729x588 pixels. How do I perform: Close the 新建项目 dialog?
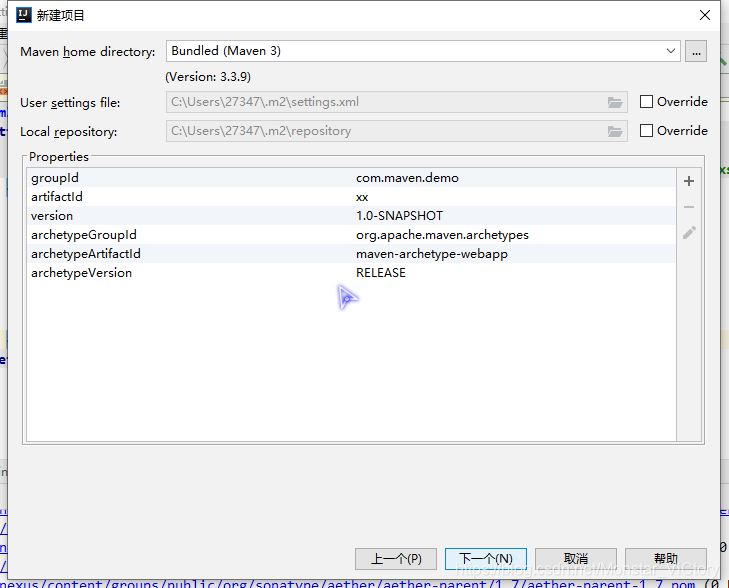pyautogui.click(x=705, y=15)
